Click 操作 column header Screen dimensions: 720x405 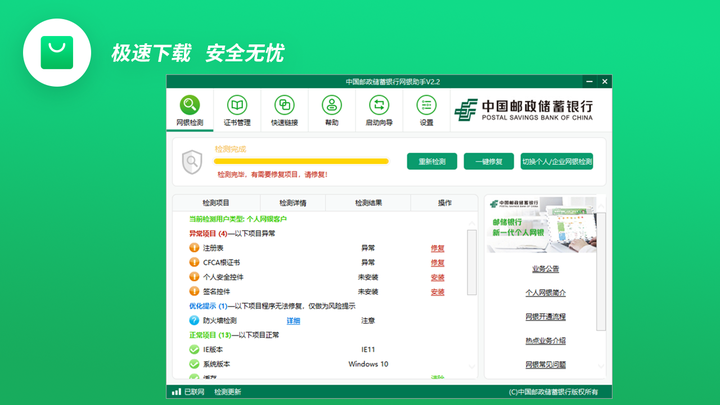click(x=444, y=202)
